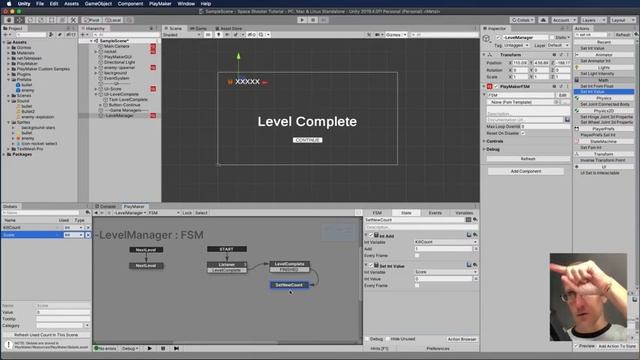The image size is (640, 360).
Task: Select the Rotate tool in Unity toolbar
Action: tap(30, 20)
